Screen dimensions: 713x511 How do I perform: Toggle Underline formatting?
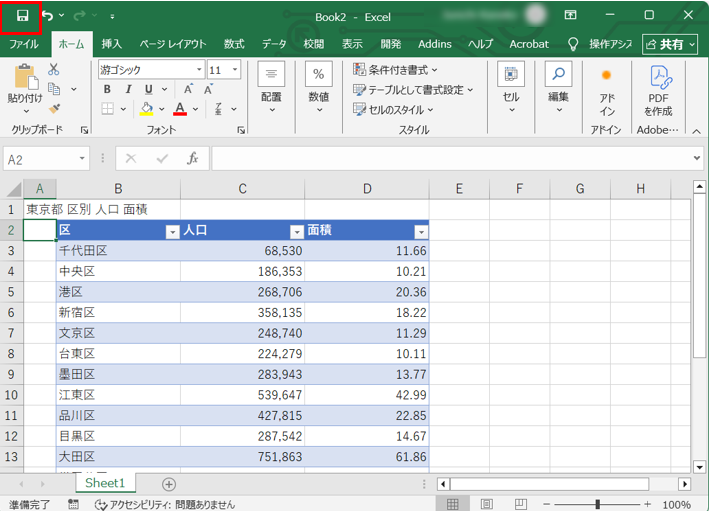tap(149, 89)
